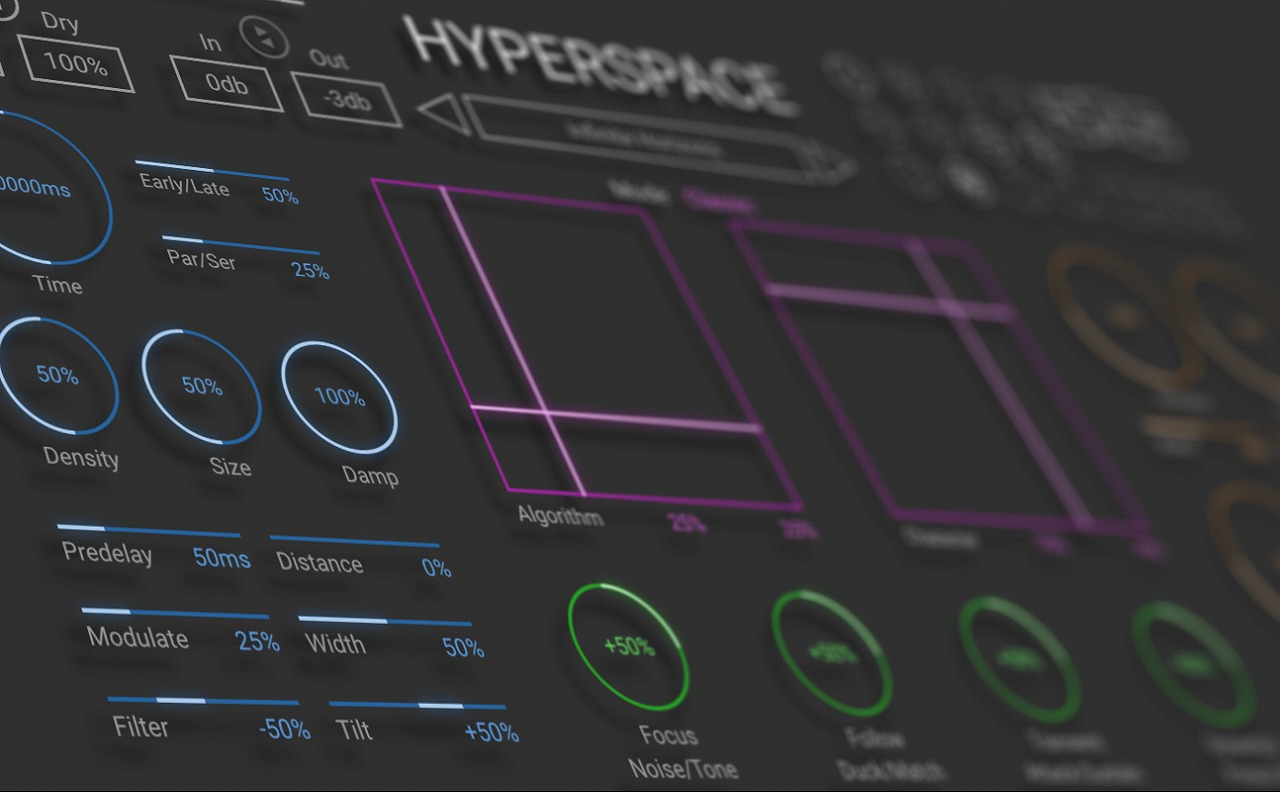Click the Filter slider bar

tap(202, 701)
